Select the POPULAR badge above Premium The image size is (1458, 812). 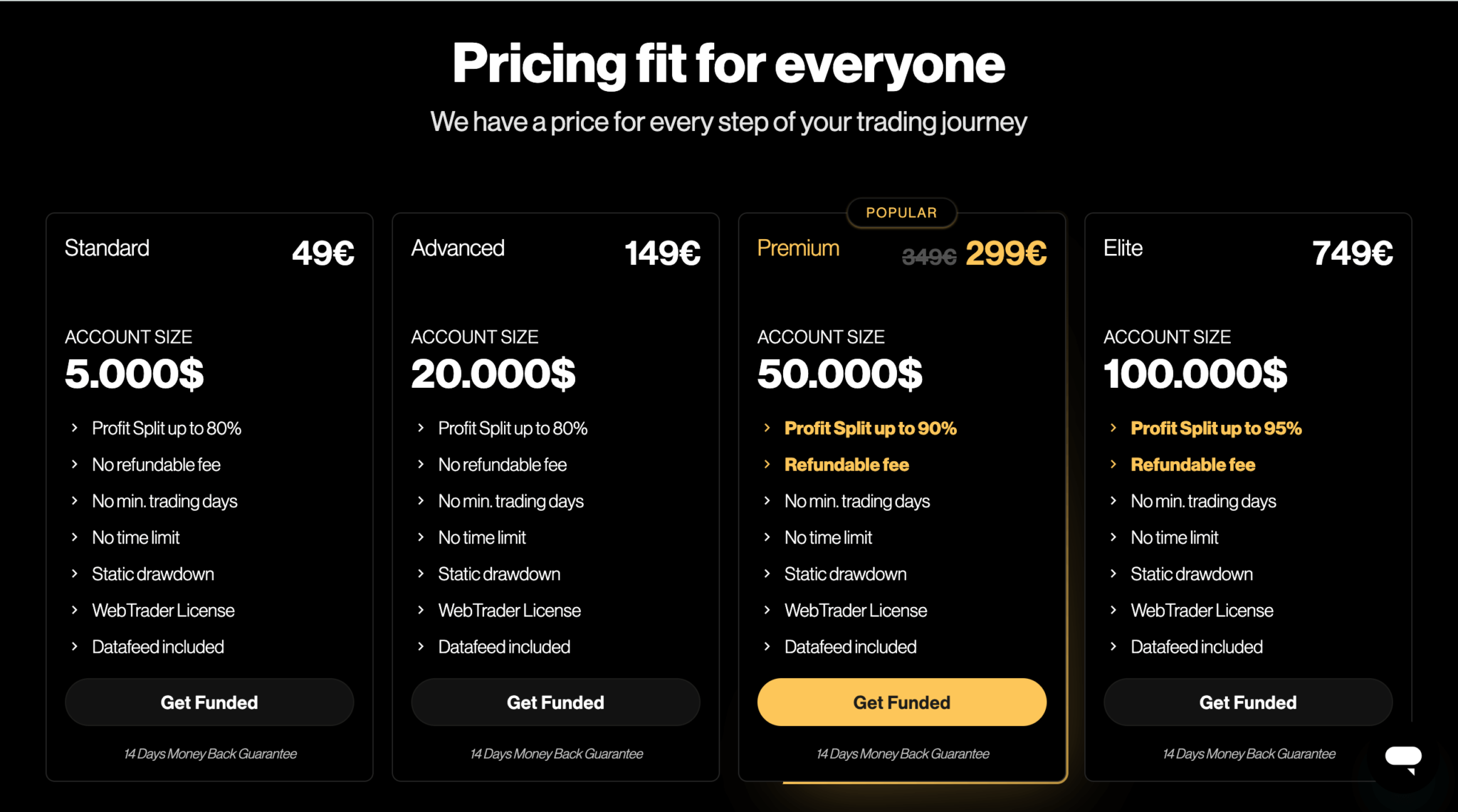tap(901, 212)
